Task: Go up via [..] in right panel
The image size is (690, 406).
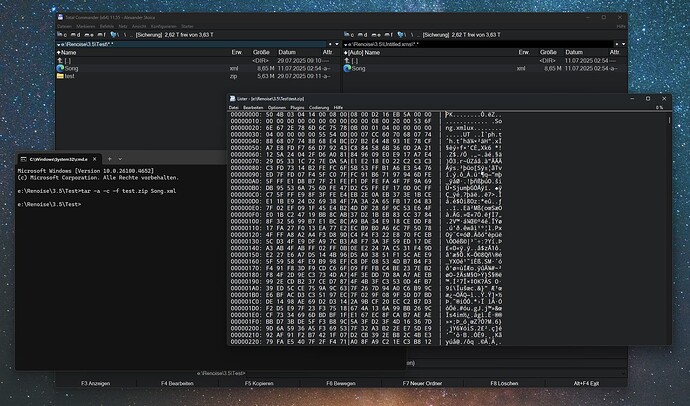Action: click(x=351, y=61)
